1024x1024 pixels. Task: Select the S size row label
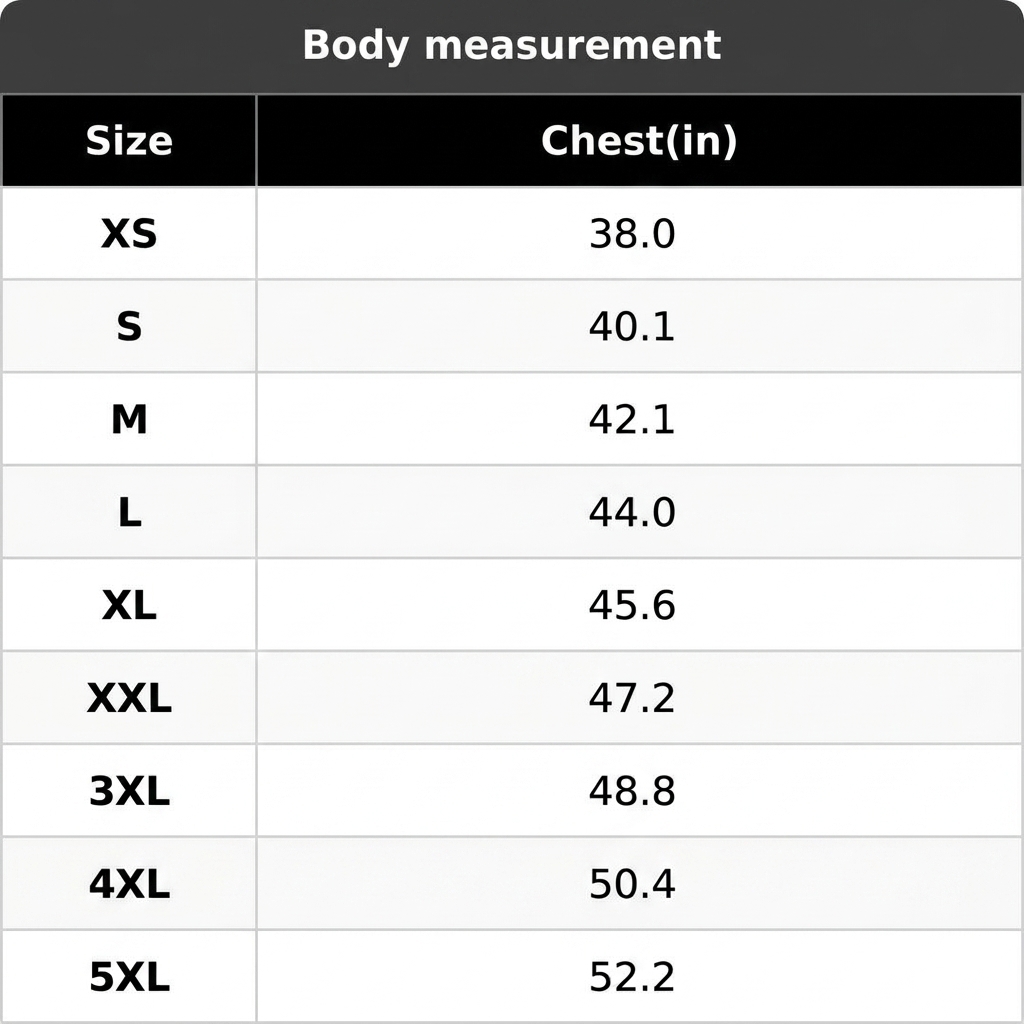[x=129, y=327]
